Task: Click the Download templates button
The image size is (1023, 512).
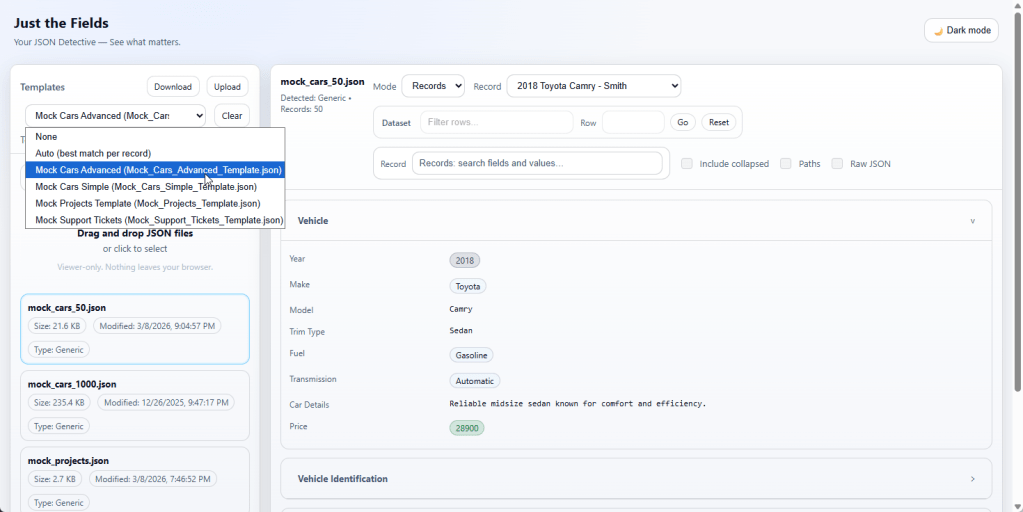Action: [x=173, y=87]
